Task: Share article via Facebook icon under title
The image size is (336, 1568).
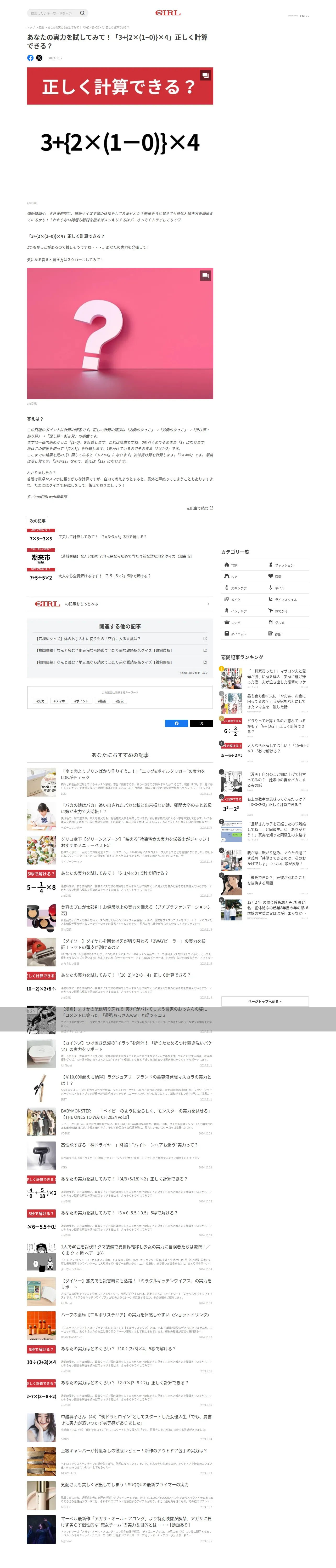Action: point(31,58)
